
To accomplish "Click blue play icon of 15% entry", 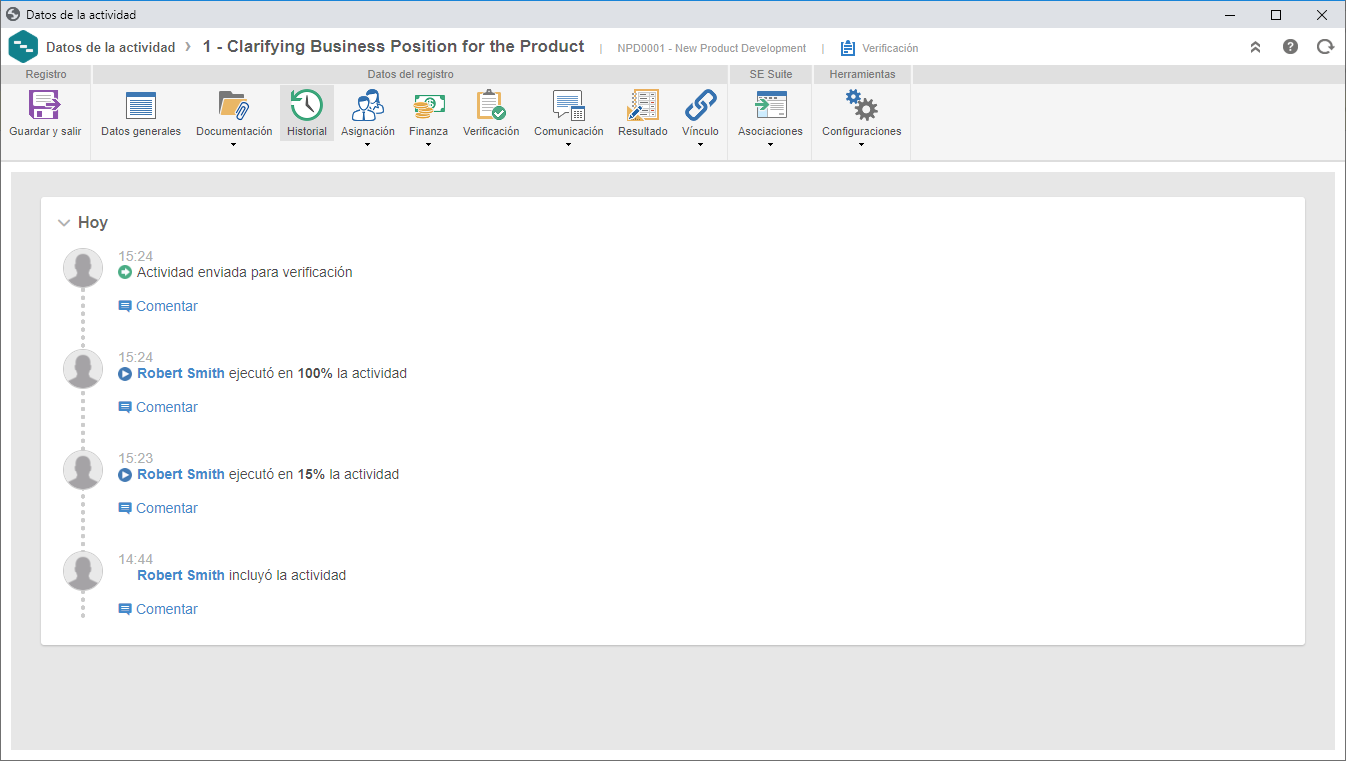I will [x=125, y=474].
